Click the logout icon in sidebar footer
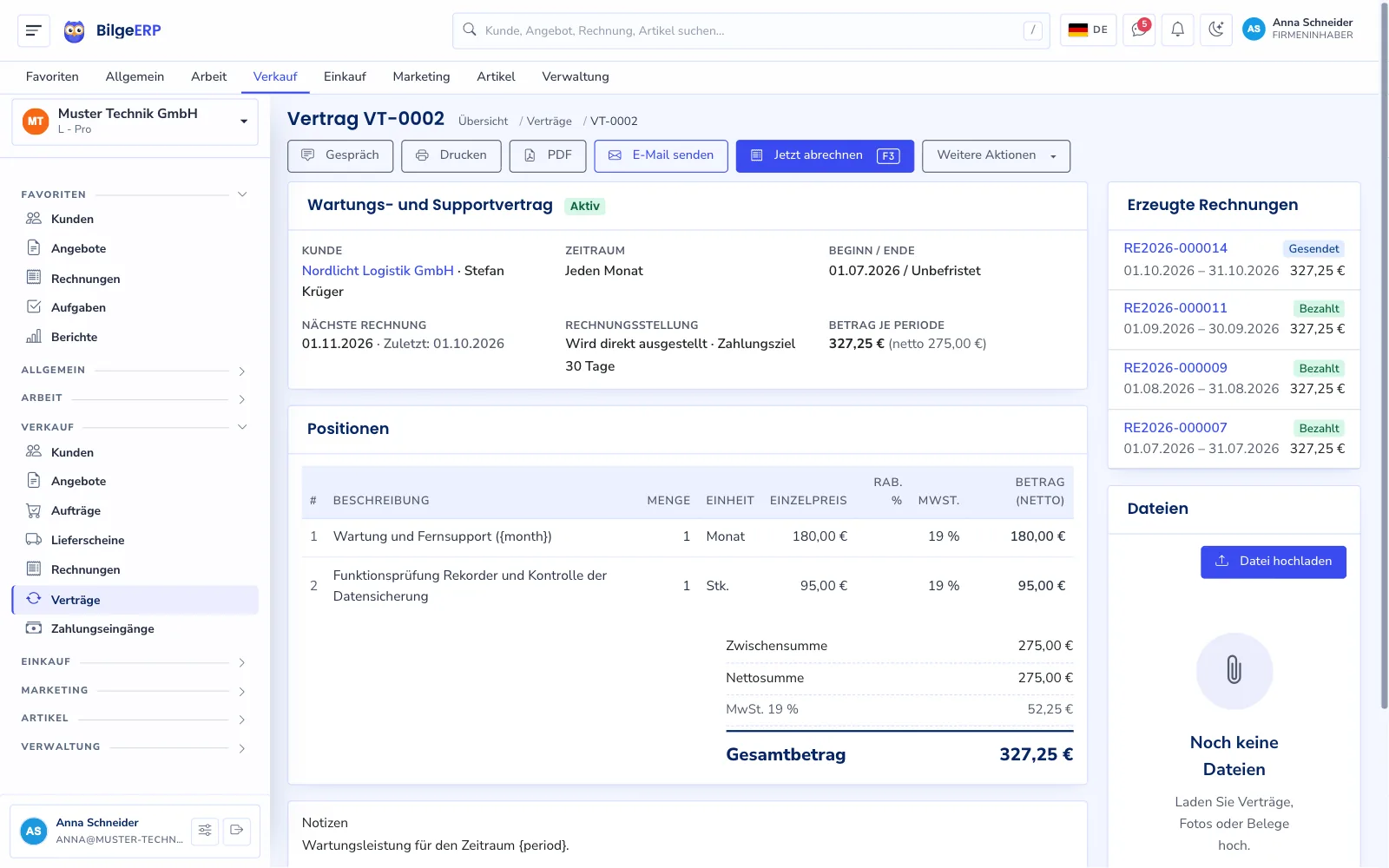The height and width of the screenshot is (868, 1389). coord(236,831)
